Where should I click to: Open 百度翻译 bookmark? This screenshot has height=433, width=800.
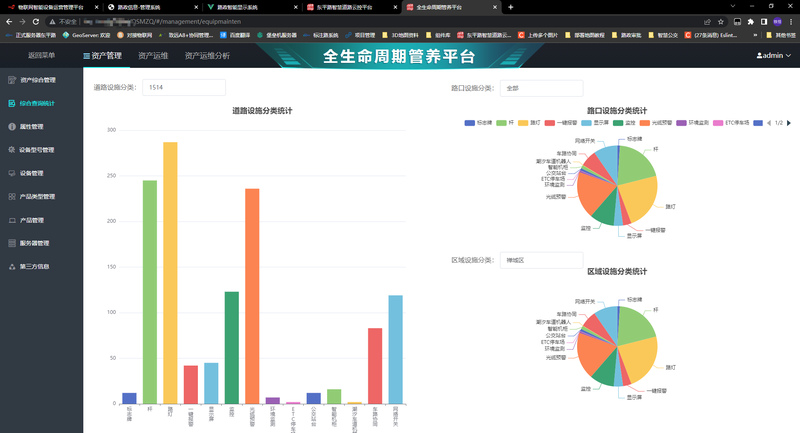[x=235, y=35]
